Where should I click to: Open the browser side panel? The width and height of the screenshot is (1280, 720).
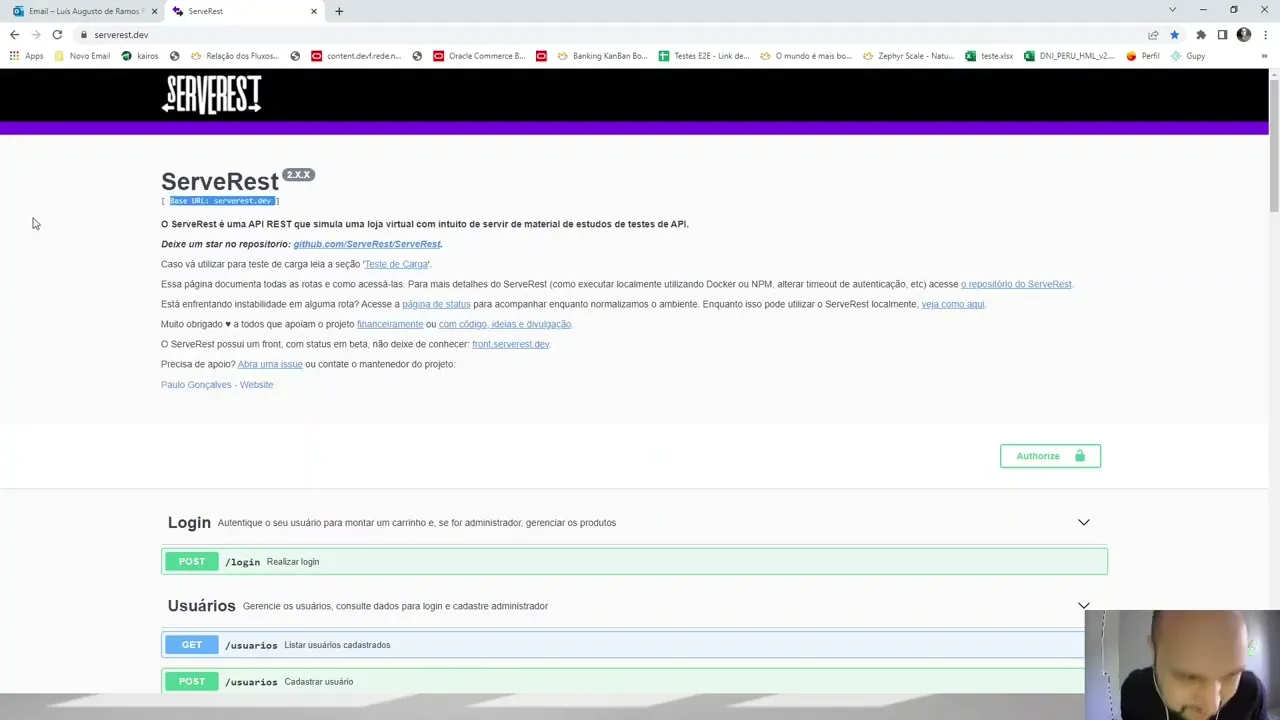click(x=1222, y=35)
